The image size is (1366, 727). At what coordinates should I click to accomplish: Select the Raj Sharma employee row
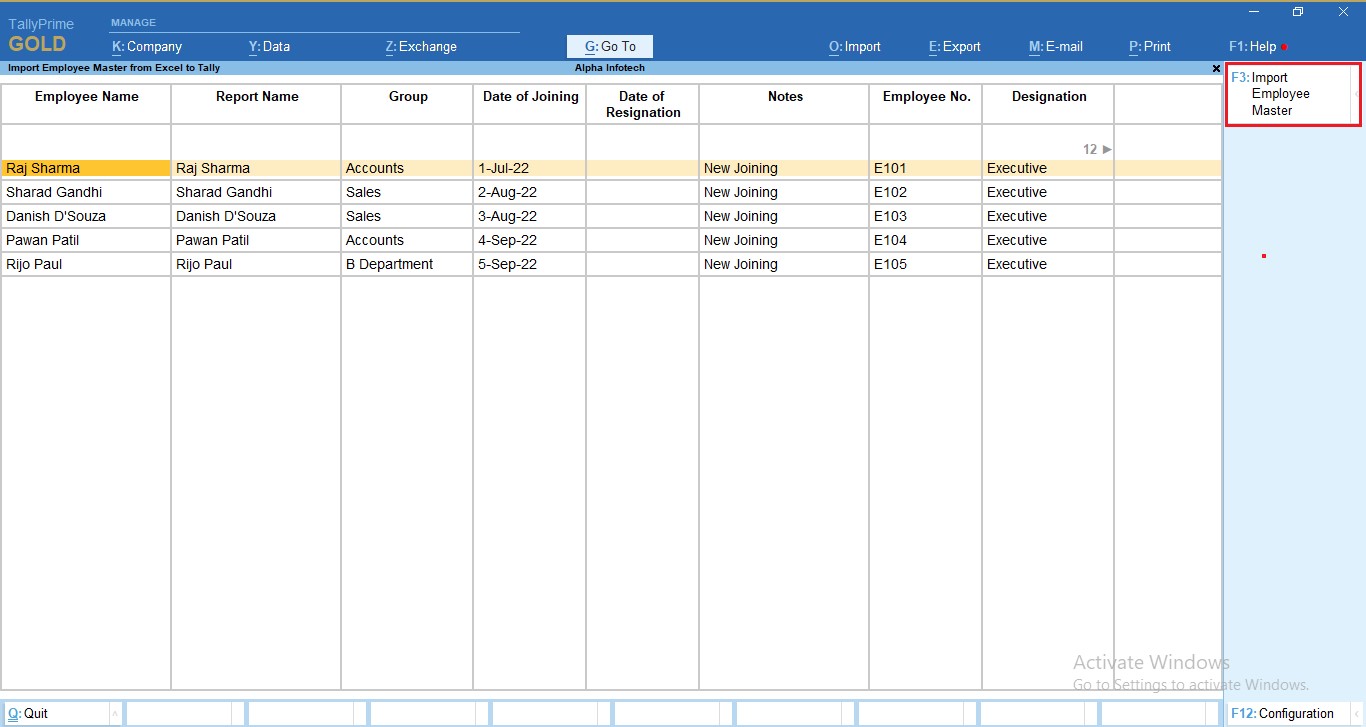pyautogui.click(x=85, y=168)
